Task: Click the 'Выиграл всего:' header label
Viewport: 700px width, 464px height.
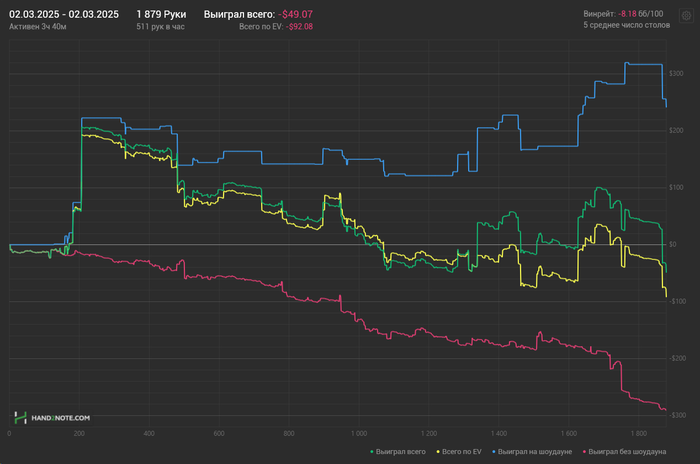Action: pos(239,14)
